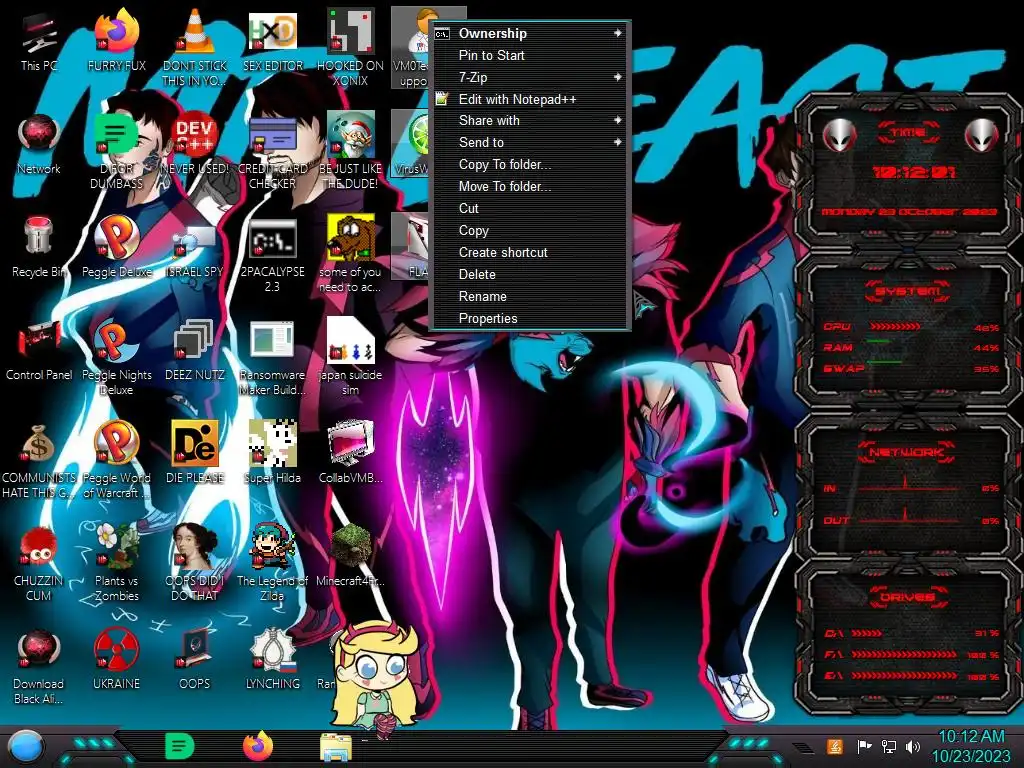This screenshot has height=768, width=1024.
Task: Select the some of you need to ac icon
Action: coord(351,254)
